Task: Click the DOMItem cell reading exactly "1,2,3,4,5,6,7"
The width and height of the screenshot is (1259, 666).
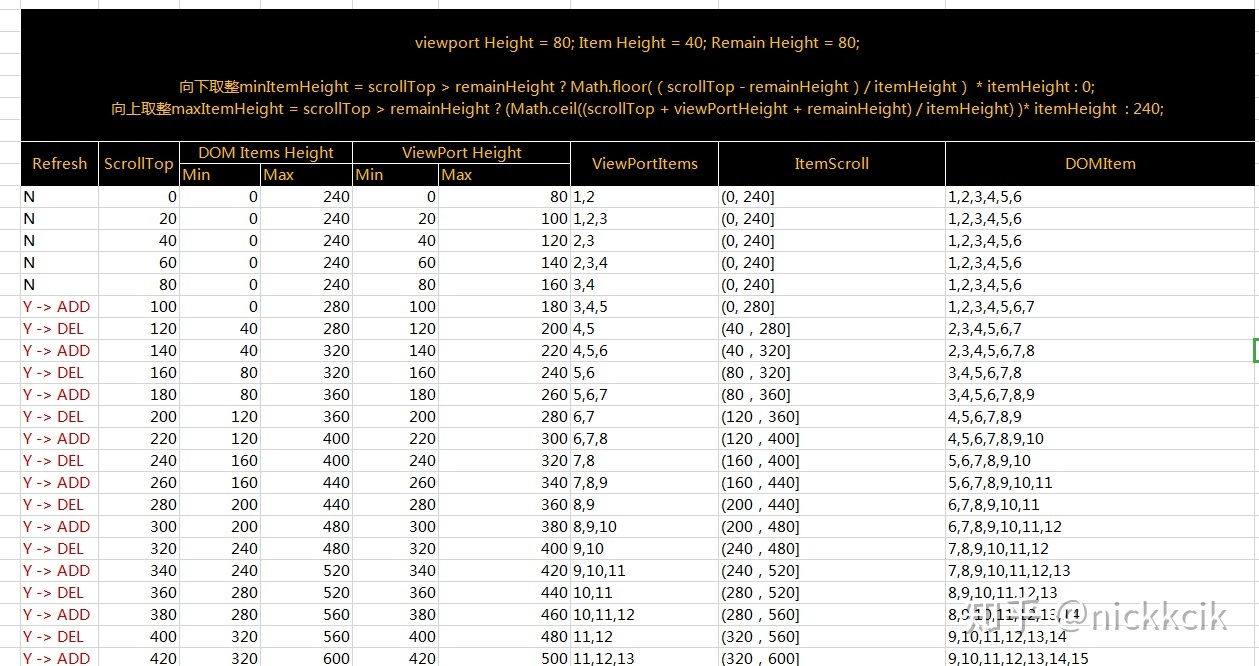Action: (1101, 307)
